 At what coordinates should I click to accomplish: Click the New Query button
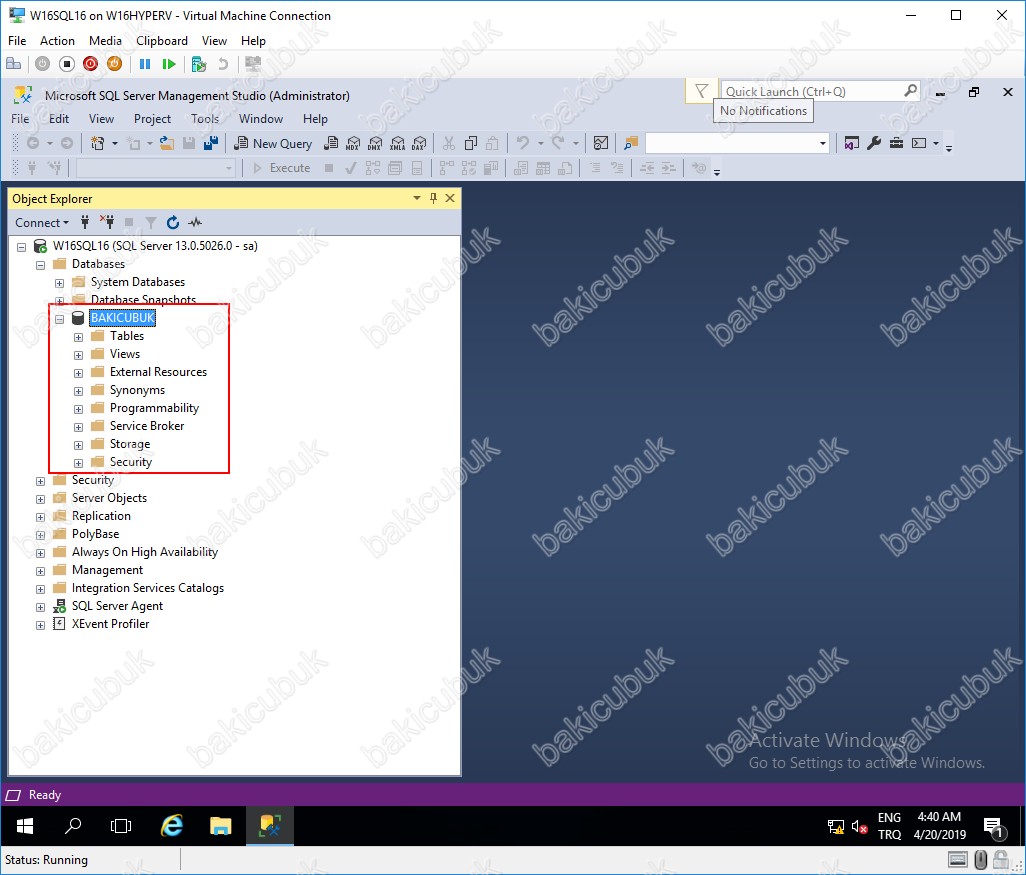coord(273,143)
